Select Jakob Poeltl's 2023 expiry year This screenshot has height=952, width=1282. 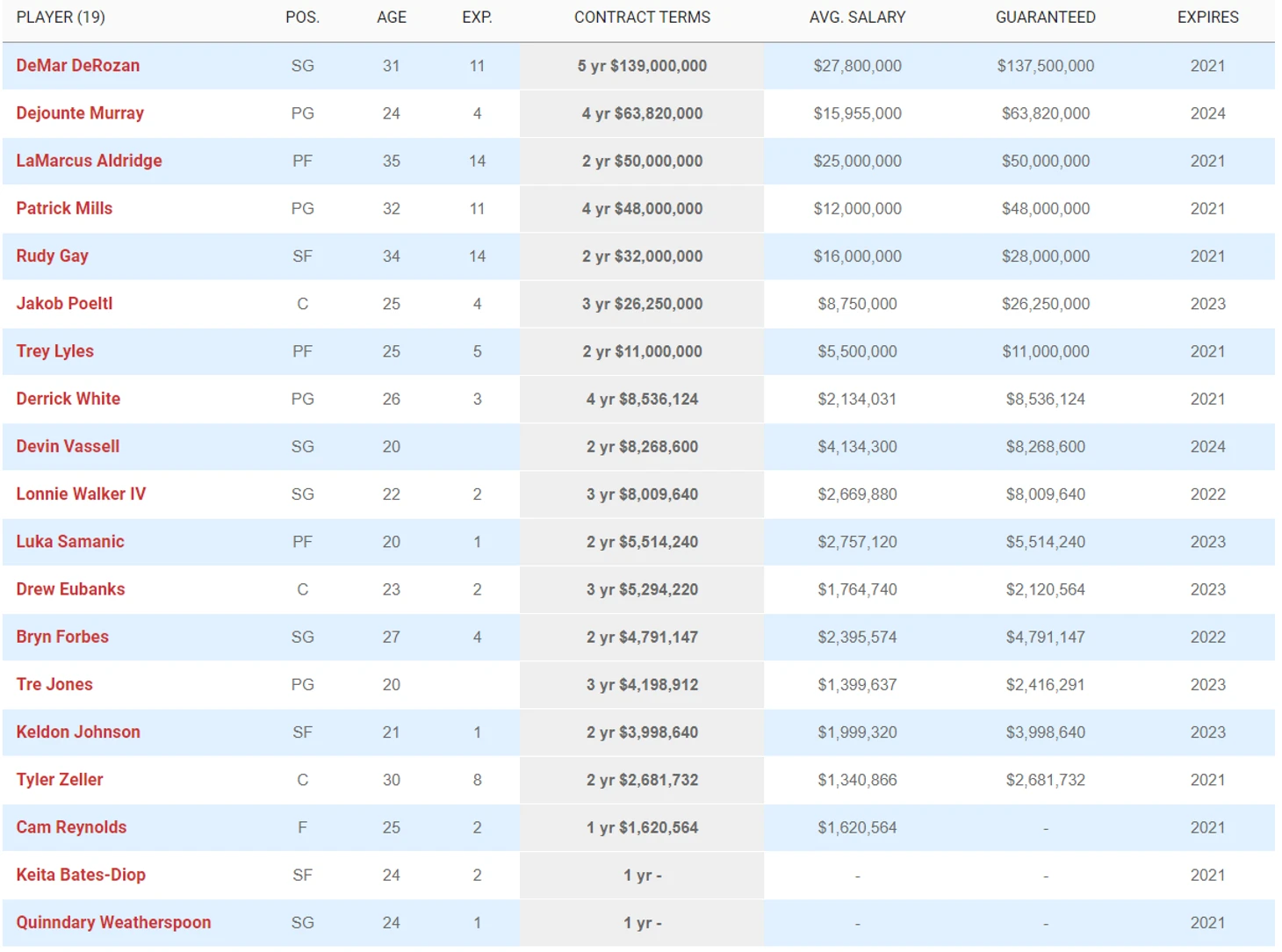pos(1207,303)
